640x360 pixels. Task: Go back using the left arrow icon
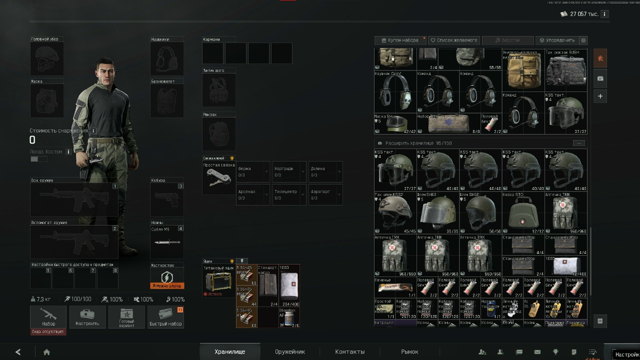[18, 352]
